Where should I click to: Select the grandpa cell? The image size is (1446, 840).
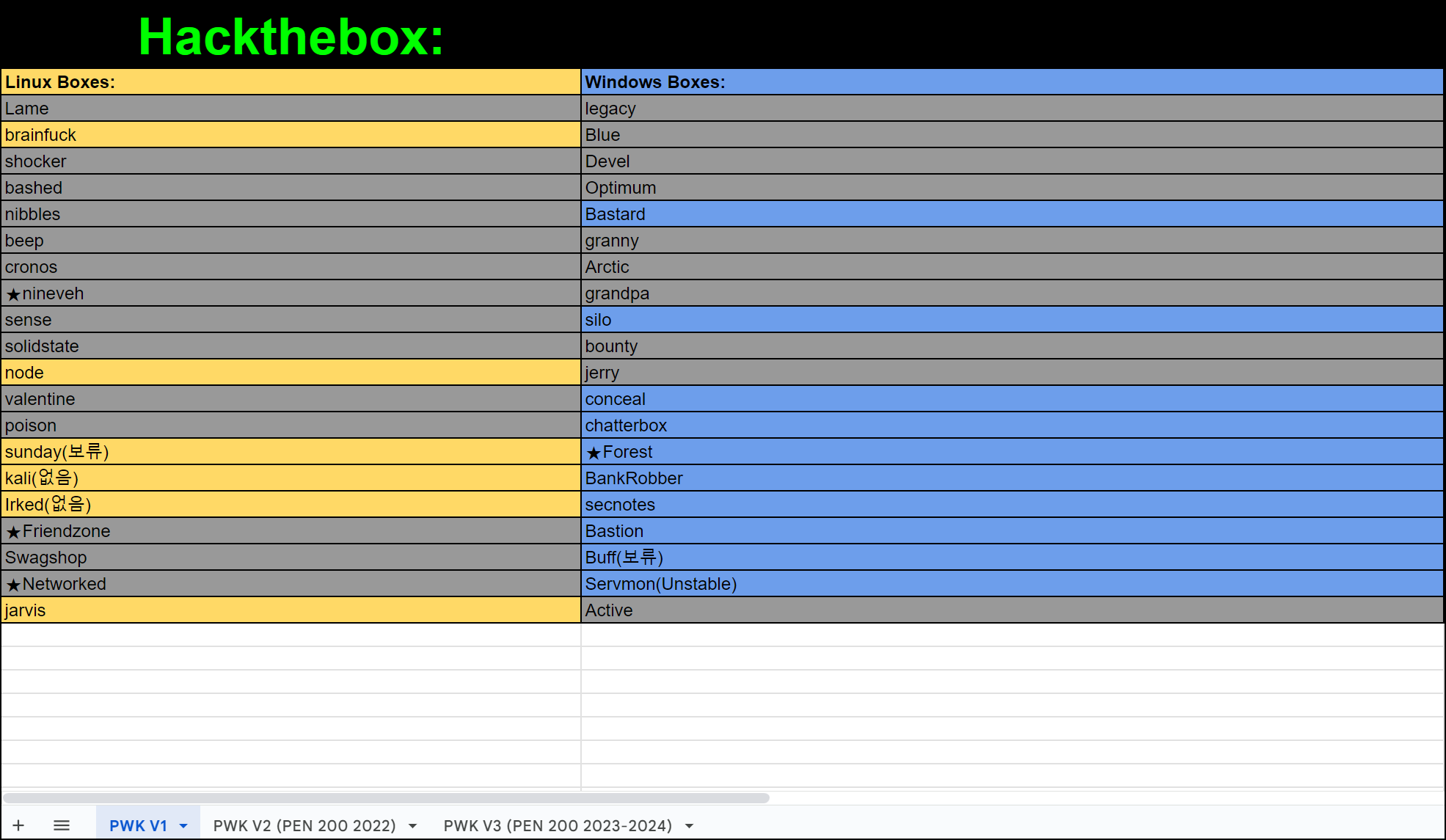click(x=1012, y=293)
